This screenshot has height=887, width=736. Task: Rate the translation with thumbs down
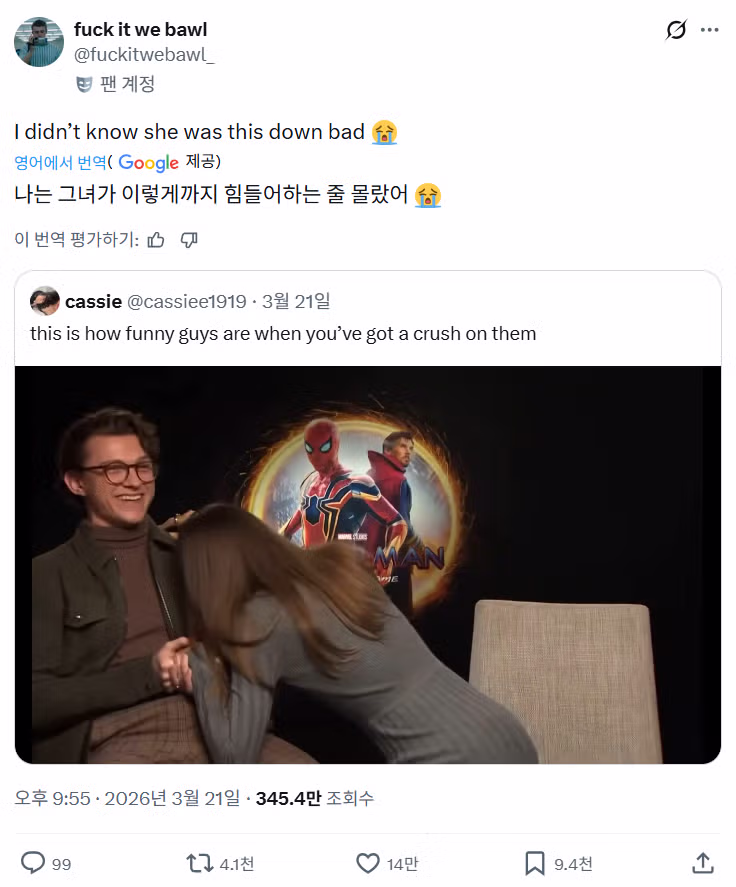point(189,239)
